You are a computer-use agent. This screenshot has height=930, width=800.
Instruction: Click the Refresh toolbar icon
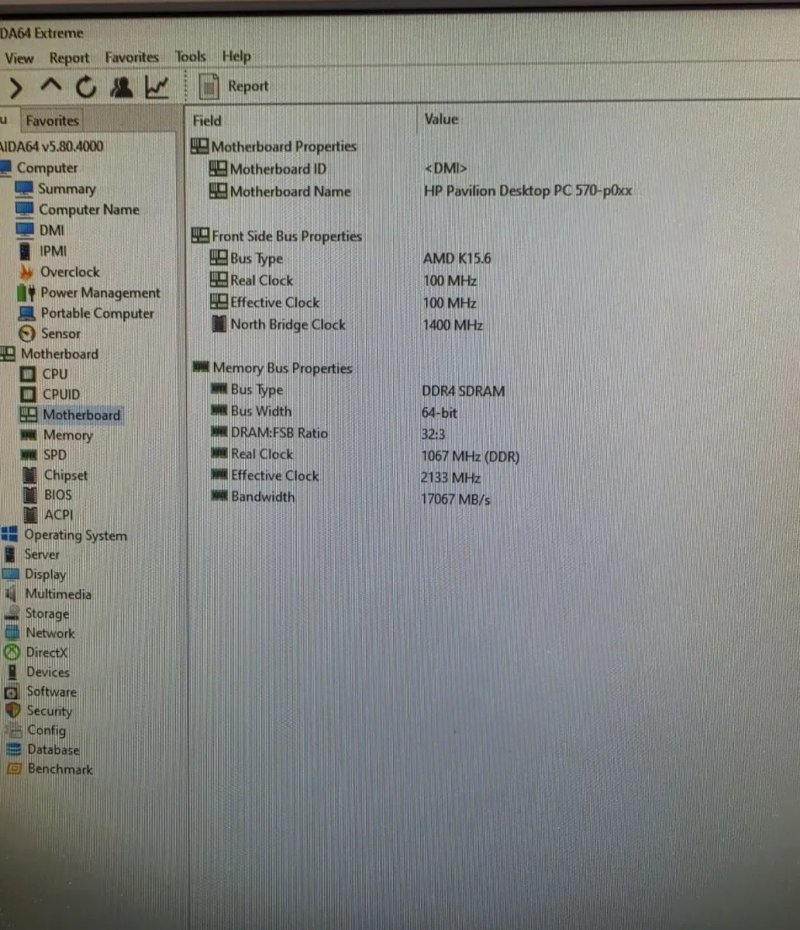tap(86, 87)
